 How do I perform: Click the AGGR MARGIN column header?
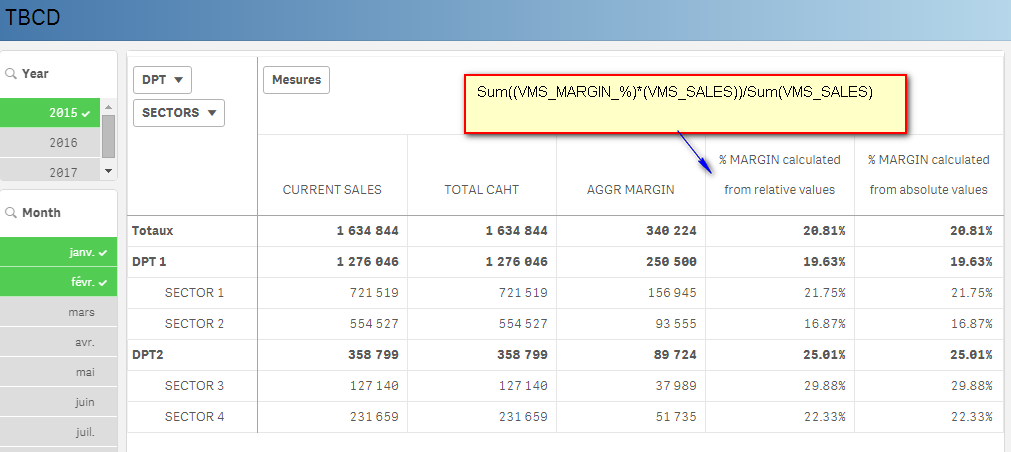pos(630,190)
